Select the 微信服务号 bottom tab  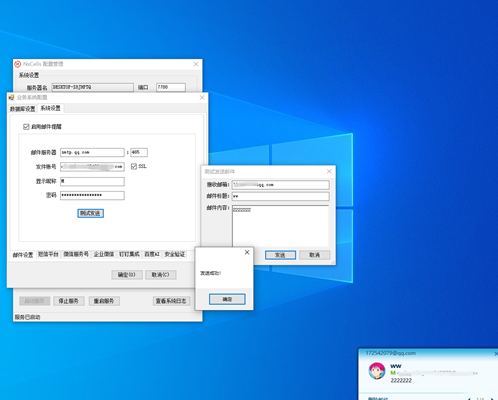tap(76, 254)
